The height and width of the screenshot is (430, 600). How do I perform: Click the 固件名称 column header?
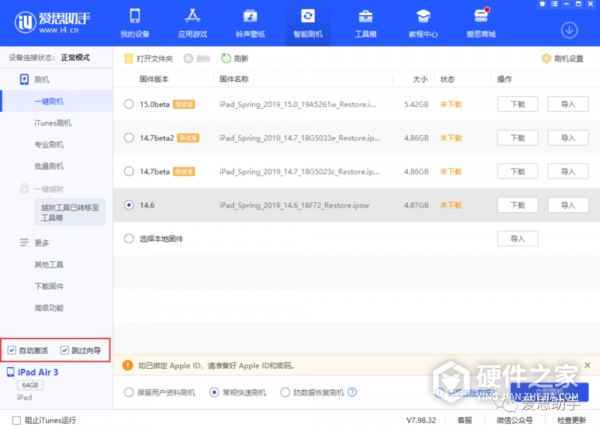234,79
